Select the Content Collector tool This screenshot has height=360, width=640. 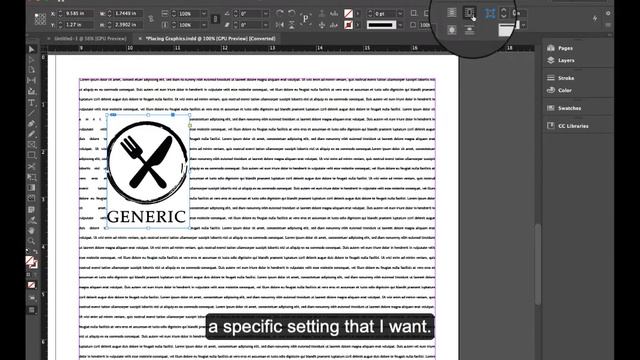coord(31,91)
